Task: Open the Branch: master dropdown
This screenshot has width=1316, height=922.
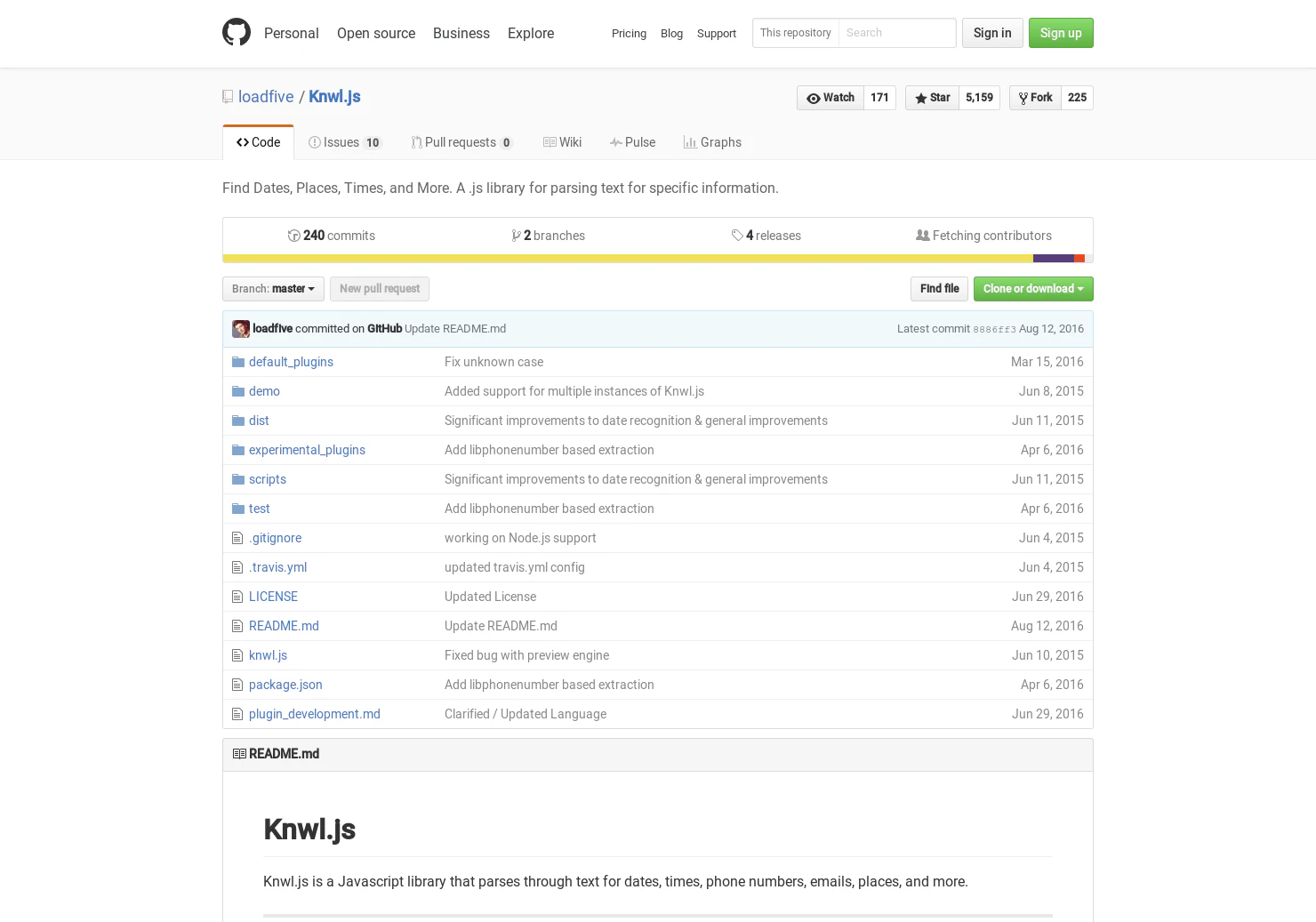Action: (x=273, y=289)
